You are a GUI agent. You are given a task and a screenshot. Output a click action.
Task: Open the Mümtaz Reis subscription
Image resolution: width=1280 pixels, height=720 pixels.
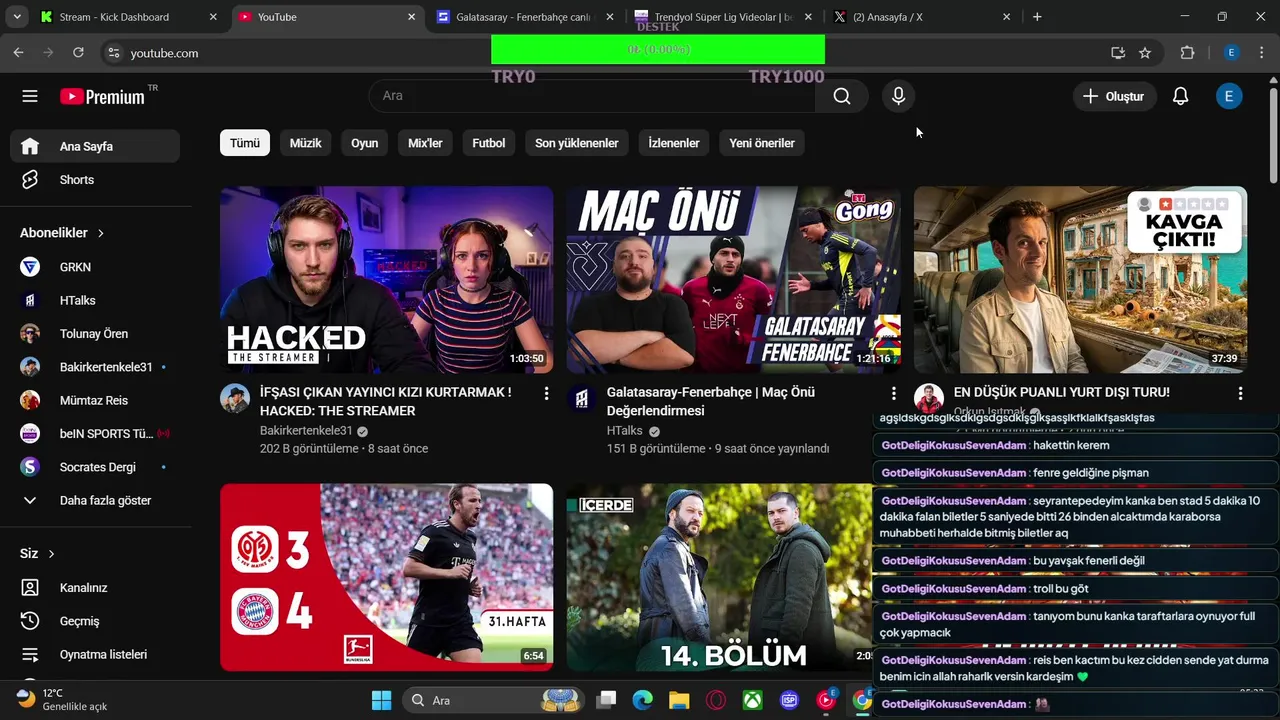95,400
